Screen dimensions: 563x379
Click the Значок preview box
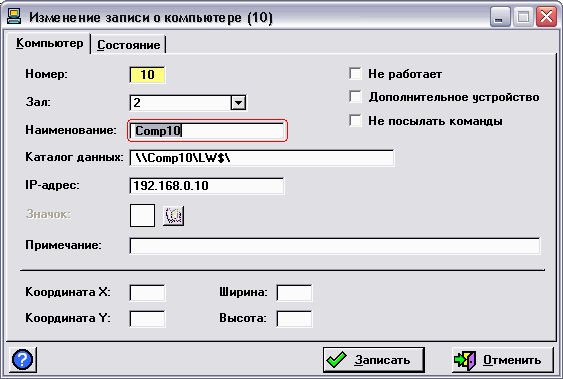(142, 215)
